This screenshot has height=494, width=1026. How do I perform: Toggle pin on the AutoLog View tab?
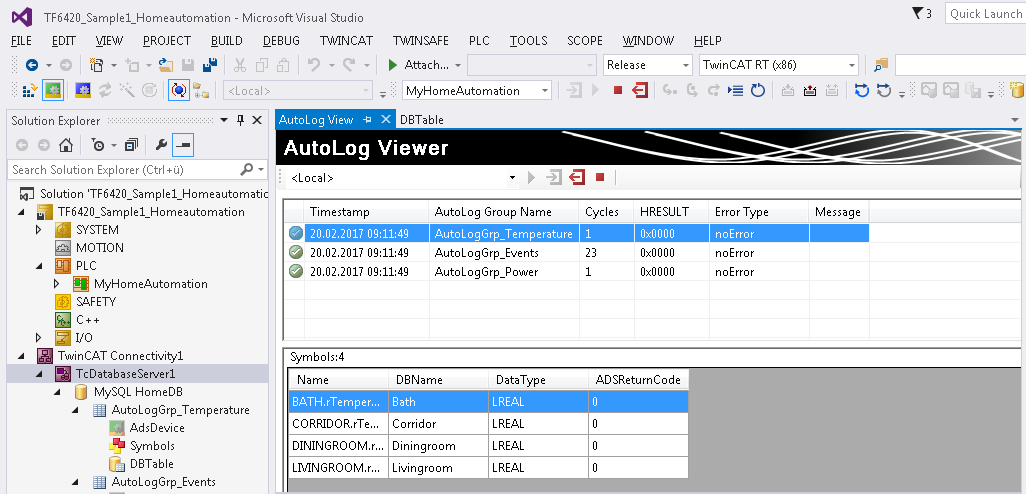pyautogui.click(x=368, y=119)
